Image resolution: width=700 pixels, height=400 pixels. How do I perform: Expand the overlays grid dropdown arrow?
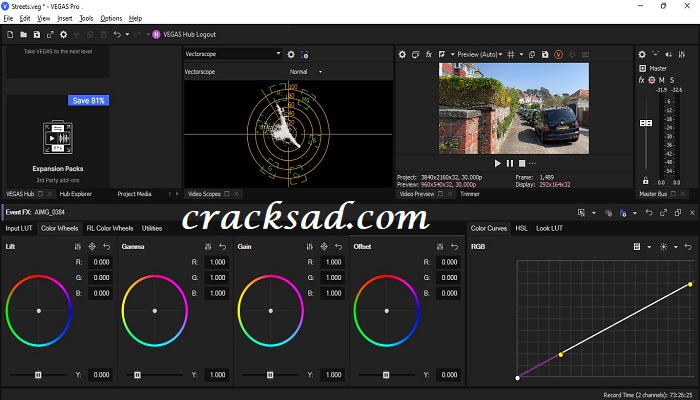pos(521,54)
